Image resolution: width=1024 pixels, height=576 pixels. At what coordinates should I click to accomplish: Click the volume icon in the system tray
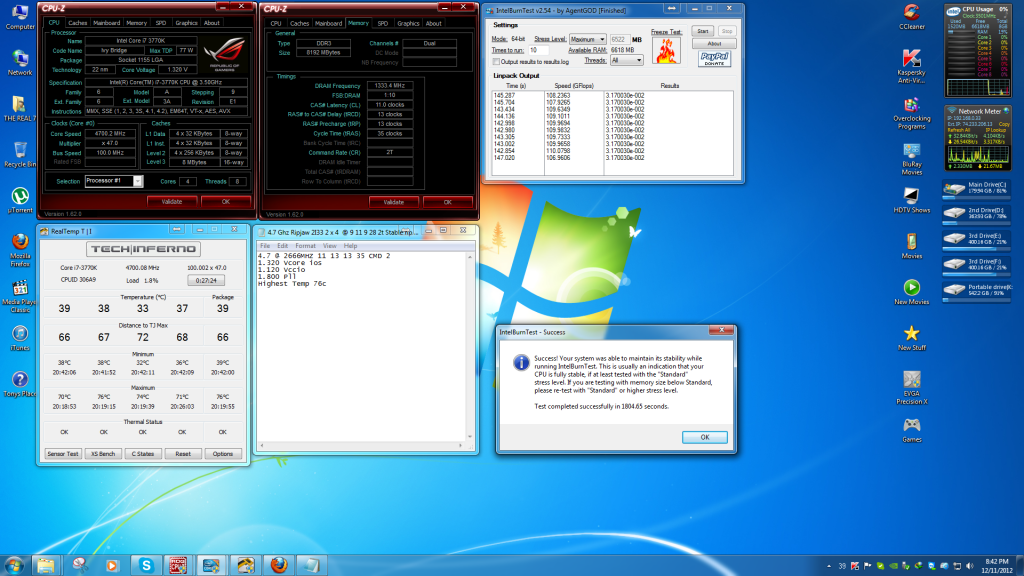(x=969, y=566)
